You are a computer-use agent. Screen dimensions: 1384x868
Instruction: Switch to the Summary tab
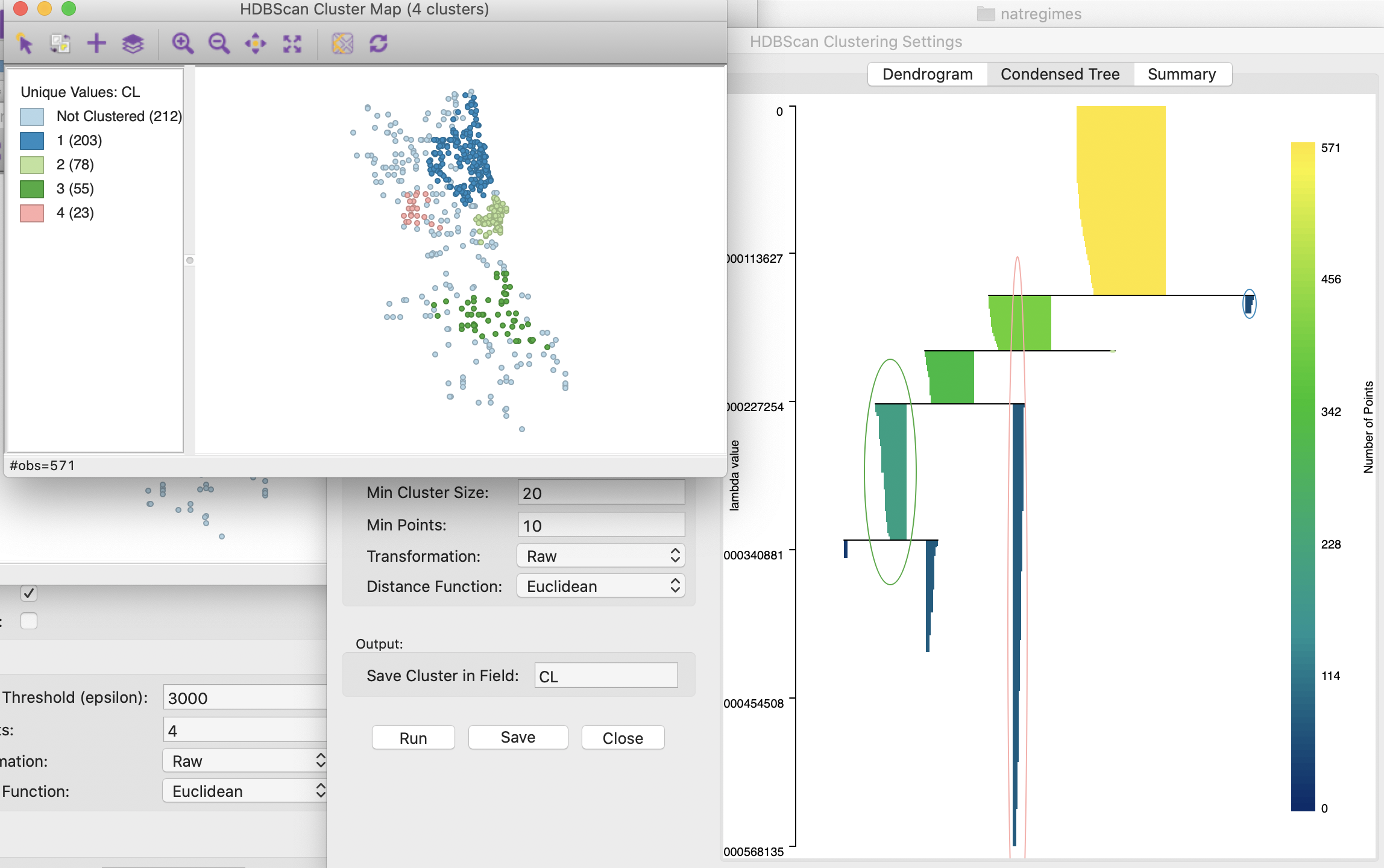coord(1181,74)
